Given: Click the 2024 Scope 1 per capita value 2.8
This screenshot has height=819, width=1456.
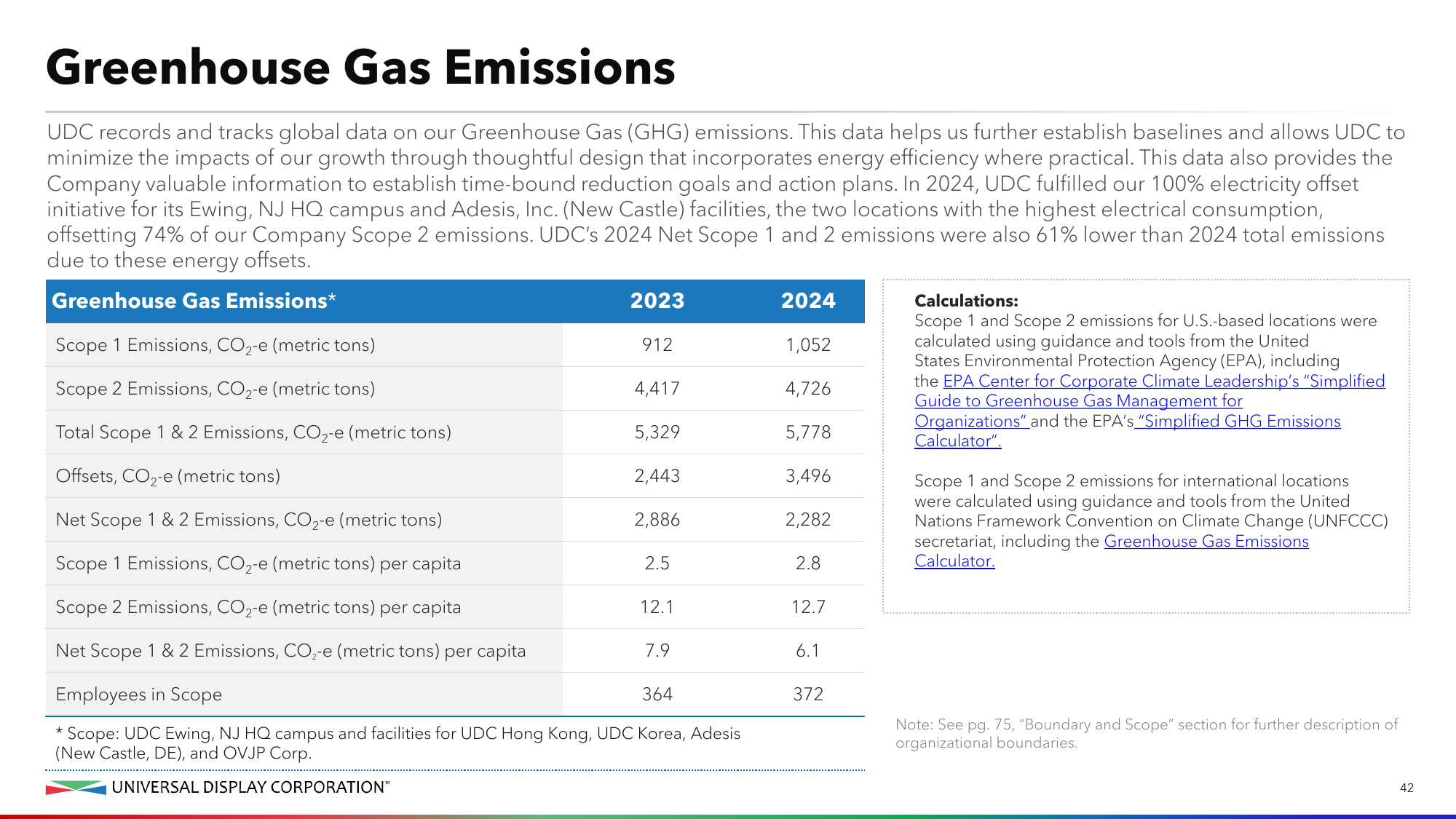Looking at the screenshot, I should (808, 563).
